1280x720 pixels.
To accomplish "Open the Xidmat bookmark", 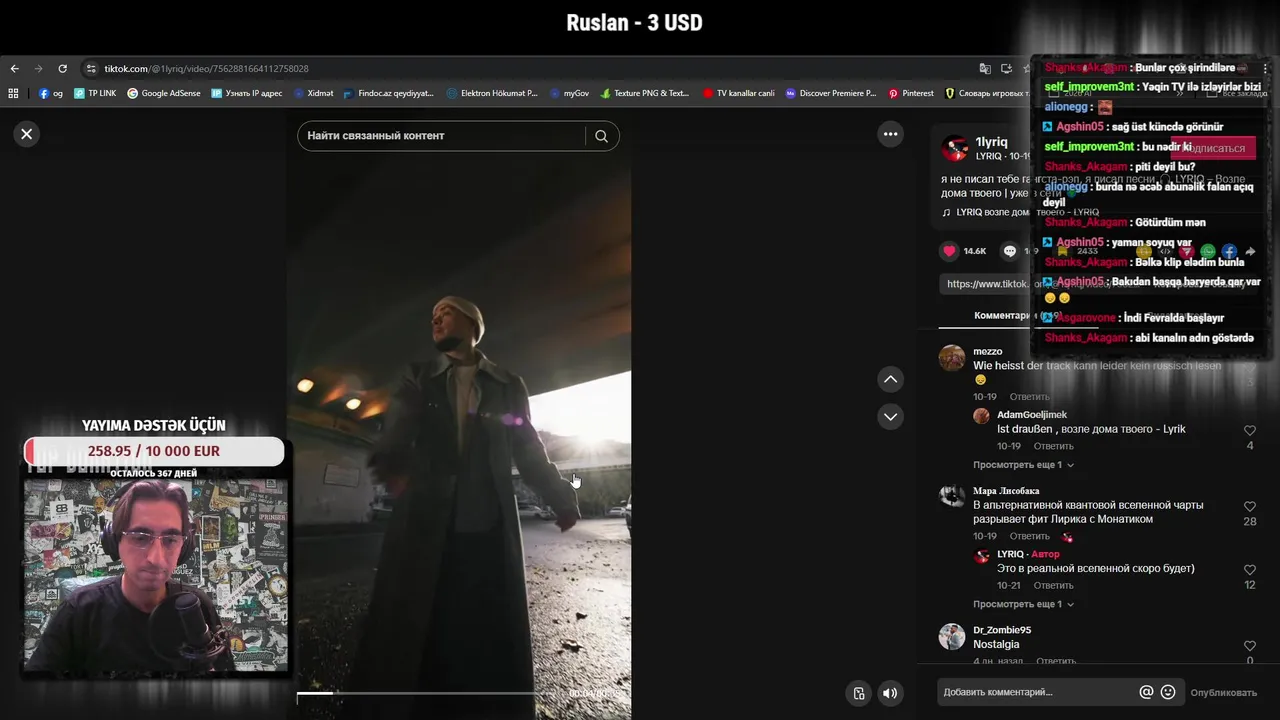I will pos(313,93).
